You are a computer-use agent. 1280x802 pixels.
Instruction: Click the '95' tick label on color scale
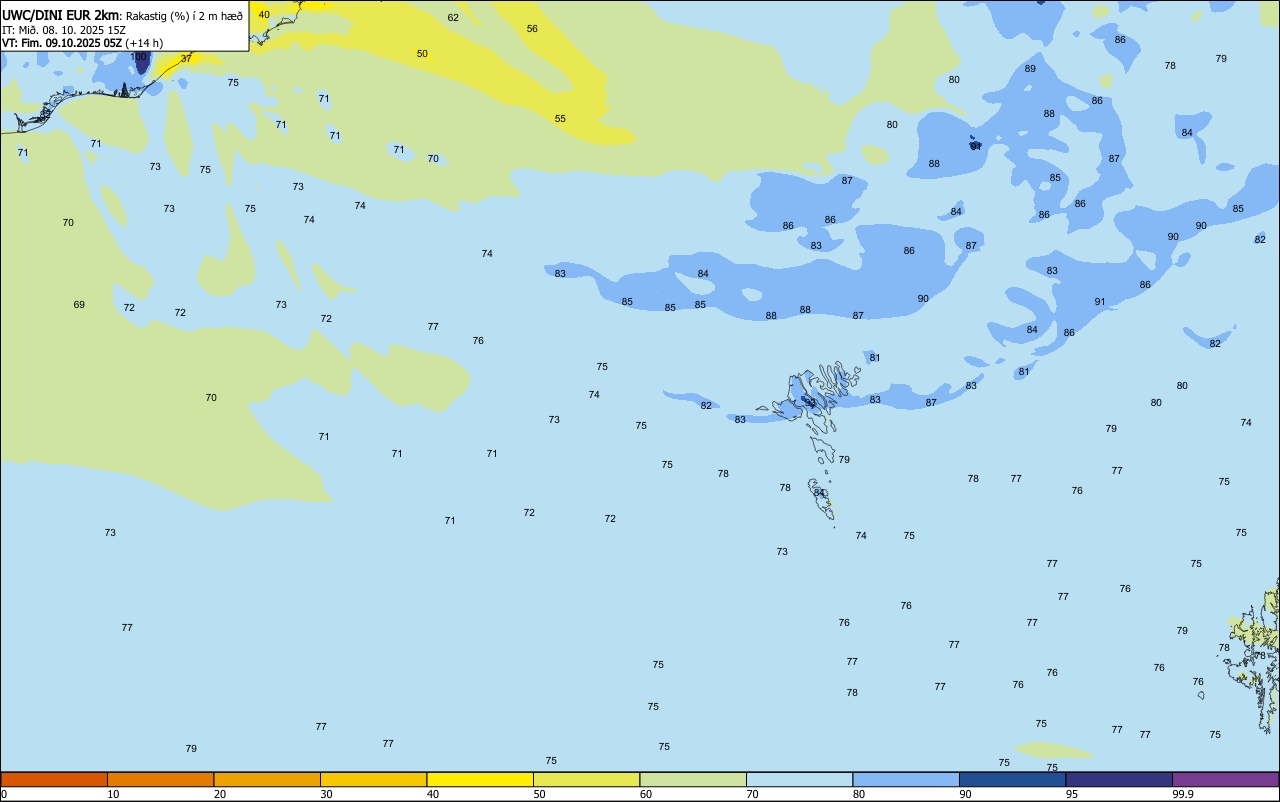(x=1072, y=794)
